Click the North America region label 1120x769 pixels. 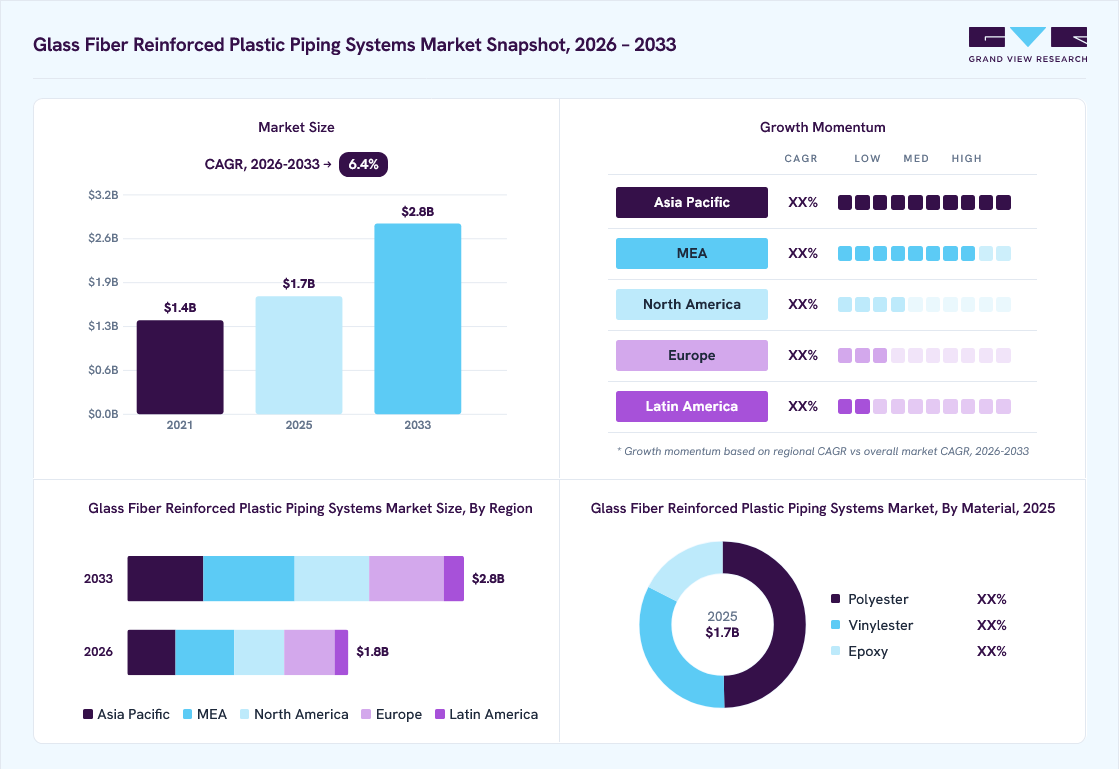[x=691, y=304]
